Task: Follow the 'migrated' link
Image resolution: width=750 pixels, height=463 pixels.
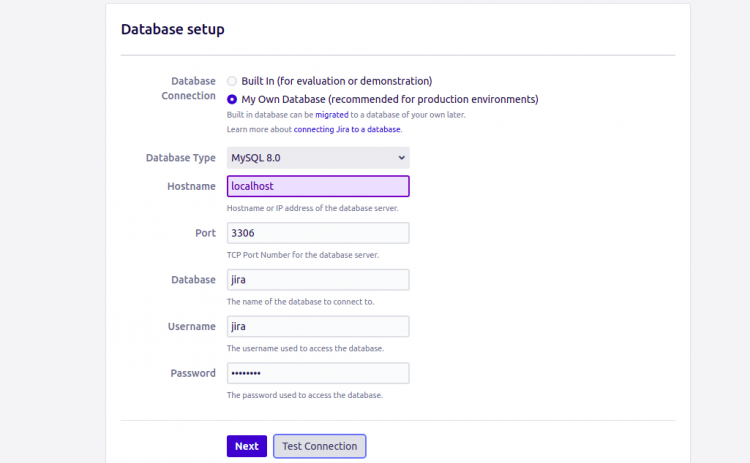Action: (331, 115)
